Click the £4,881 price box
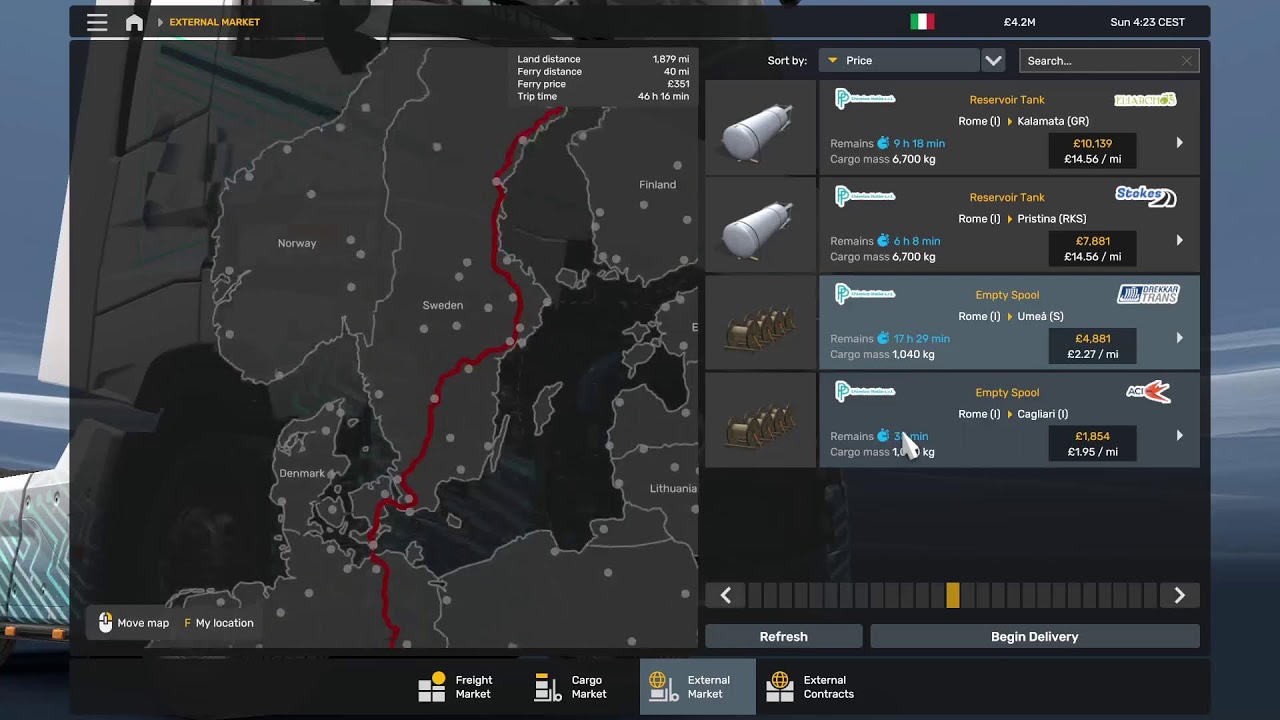The width and height of the screenshot is (1280, 720). click(1092, 346)
